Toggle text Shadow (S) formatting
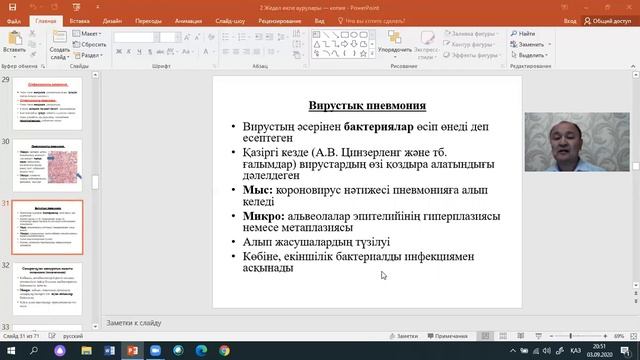 pyautogui.click(x=150, y=51)
